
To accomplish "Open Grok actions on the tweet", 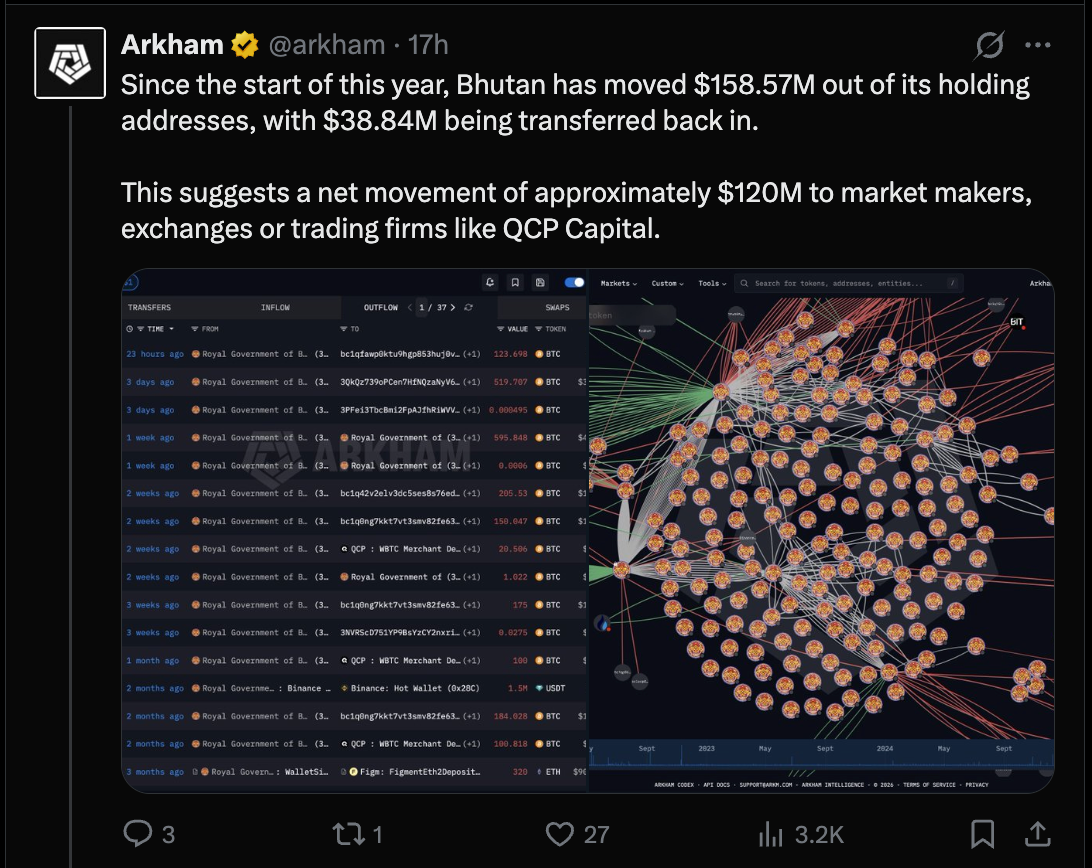I will (989, 45).
